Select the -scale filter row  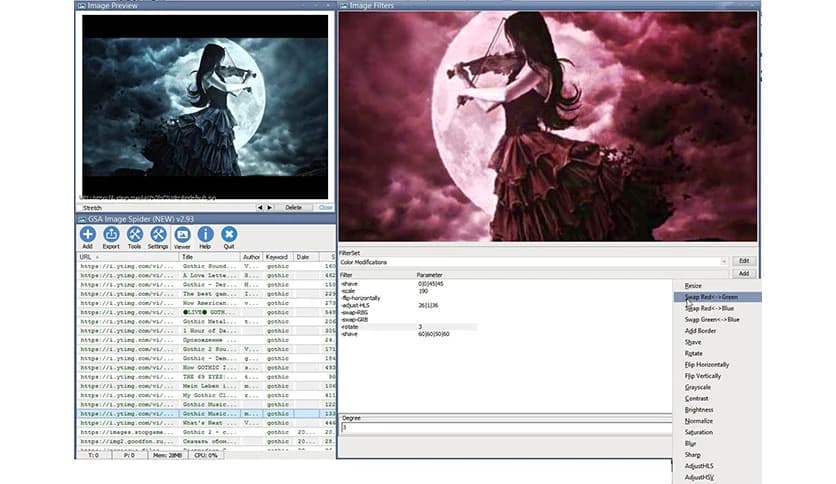click(408, 291)
